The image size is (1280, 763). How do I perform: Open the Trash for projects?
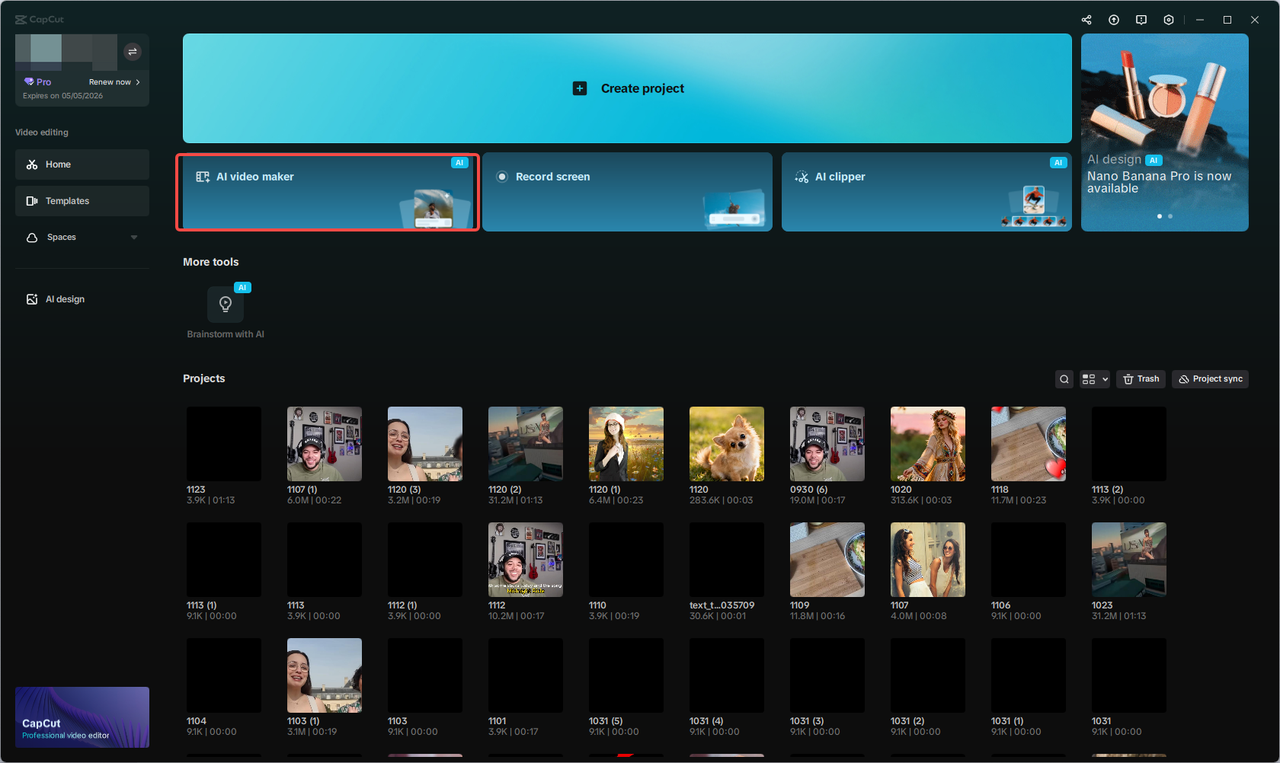pyautogui.click(x=1141, y=379)
